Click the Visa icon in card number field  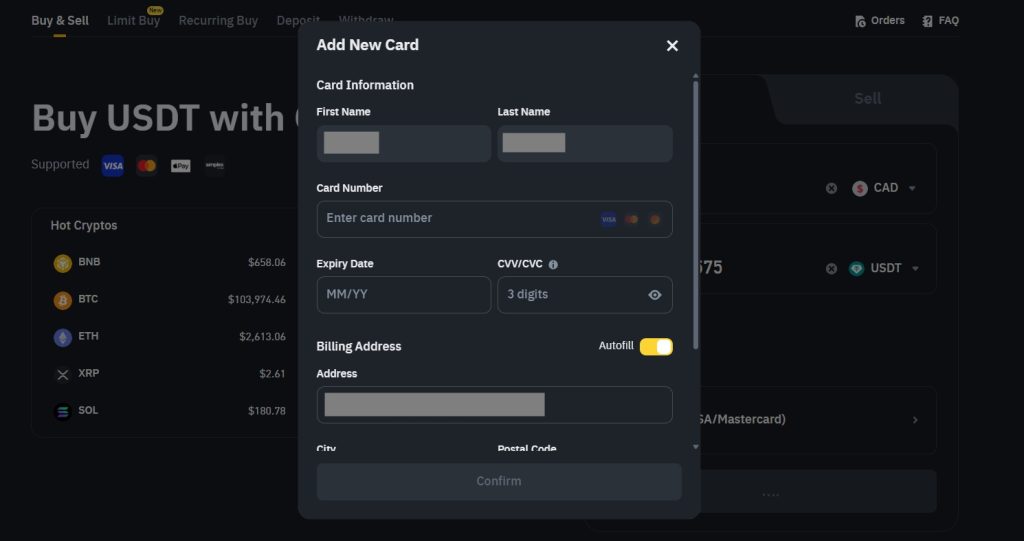click(609, 220)
